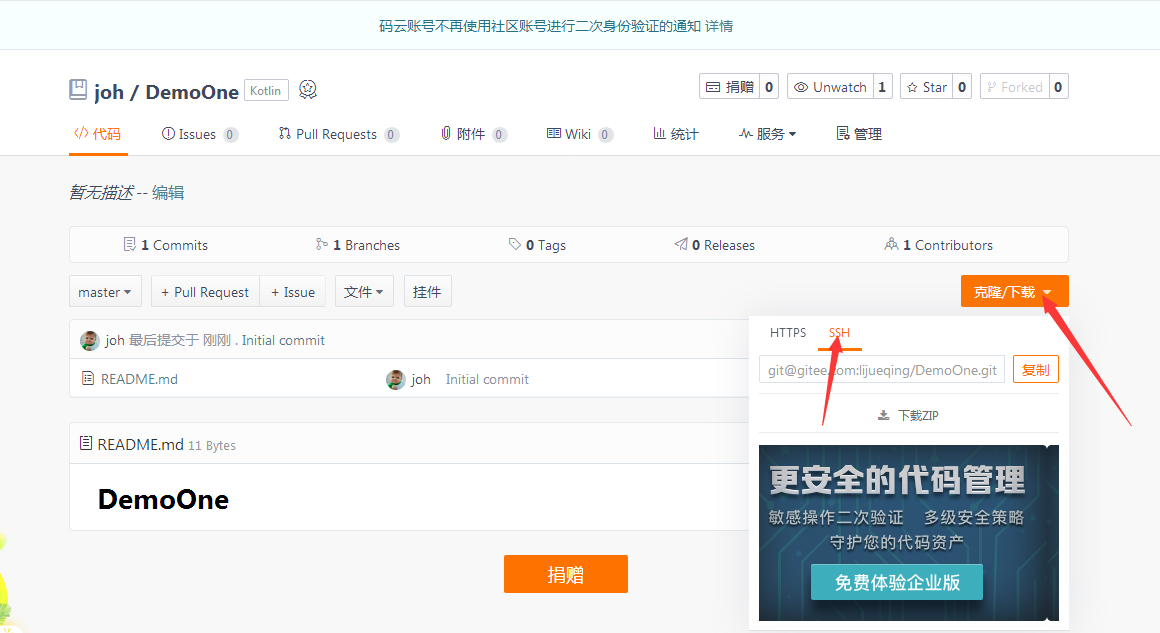
Task: Open the Initial commit message in header
Action: [x=283, y=340]
